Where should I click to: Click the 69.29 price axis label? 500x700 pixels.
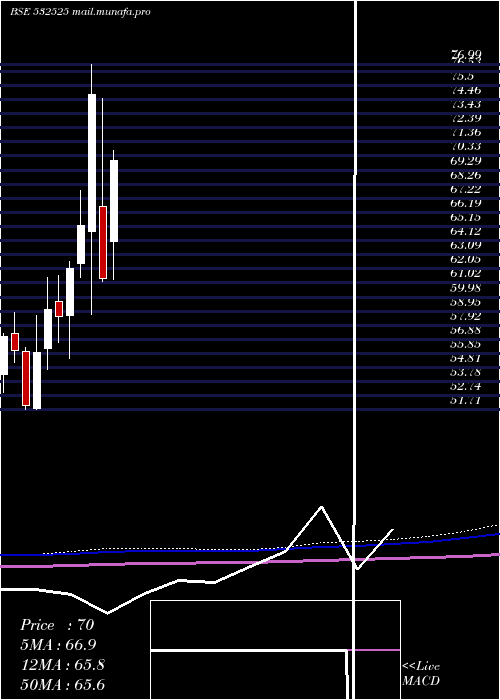(466, 161)
